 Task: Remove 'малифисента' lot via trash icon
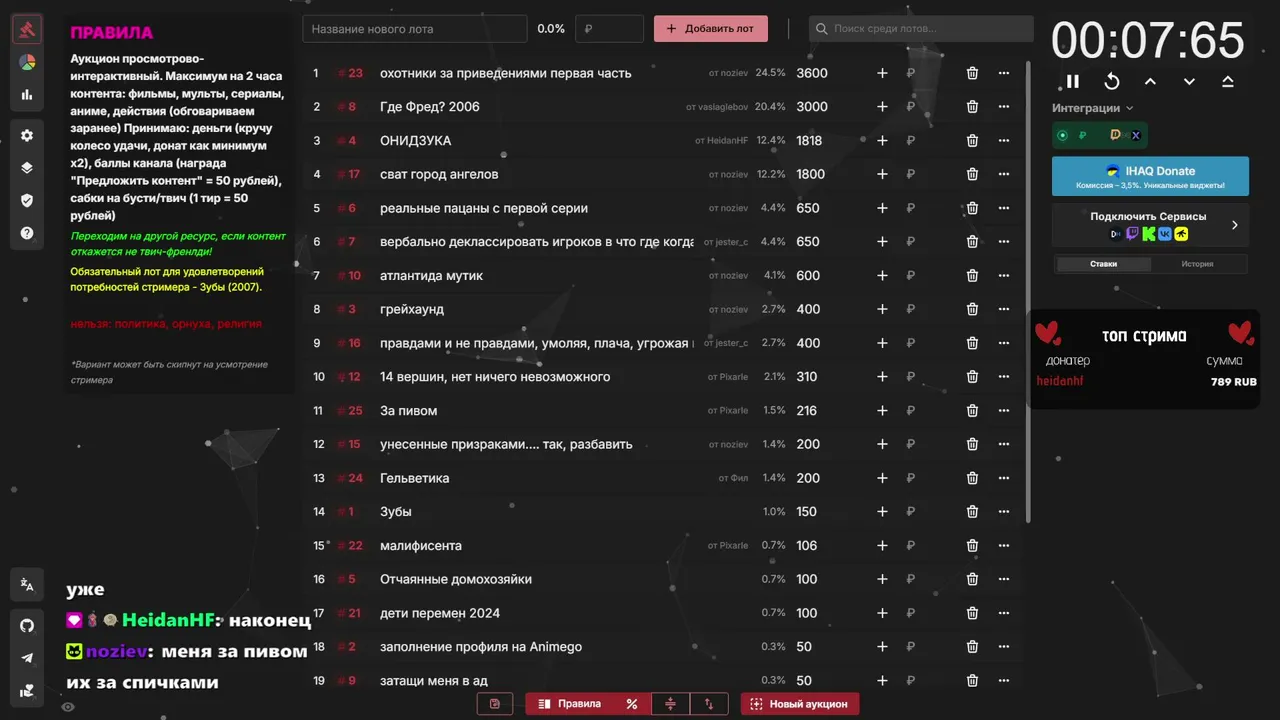pyautogui.click(x=972, y=546)
